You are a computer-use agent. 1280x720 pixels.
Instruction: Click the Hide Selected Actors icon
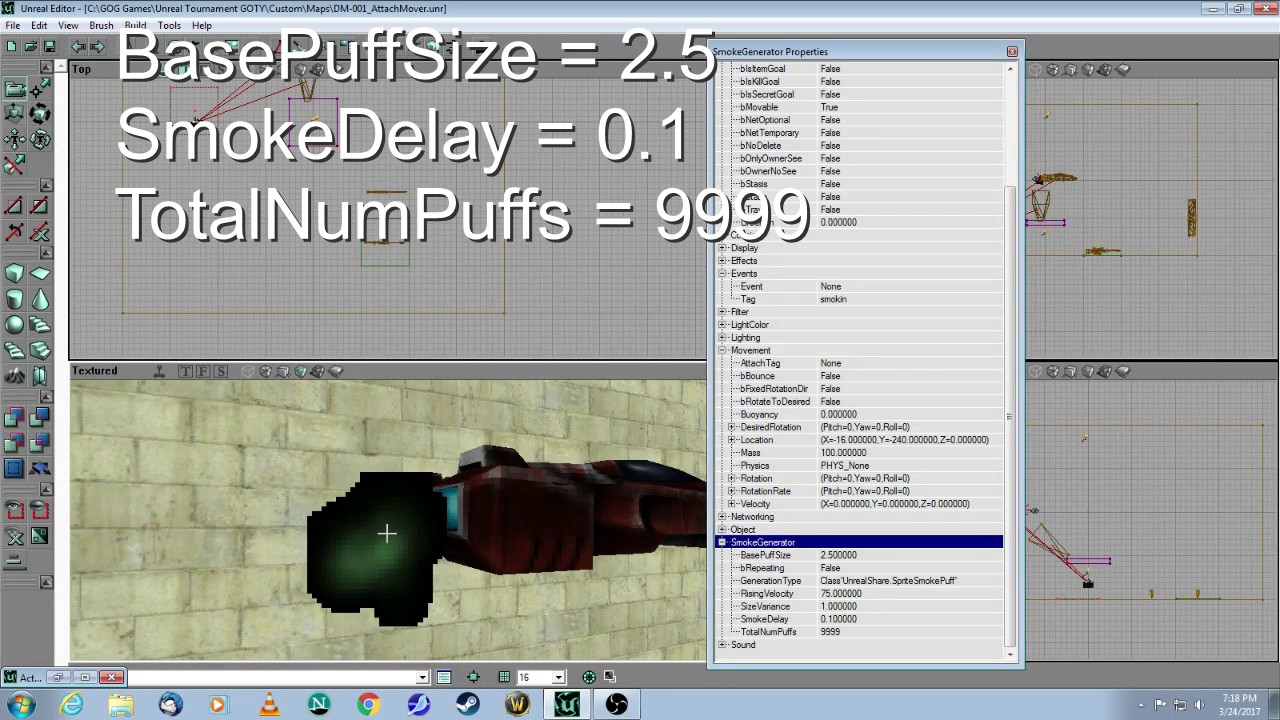coord(40,511)
